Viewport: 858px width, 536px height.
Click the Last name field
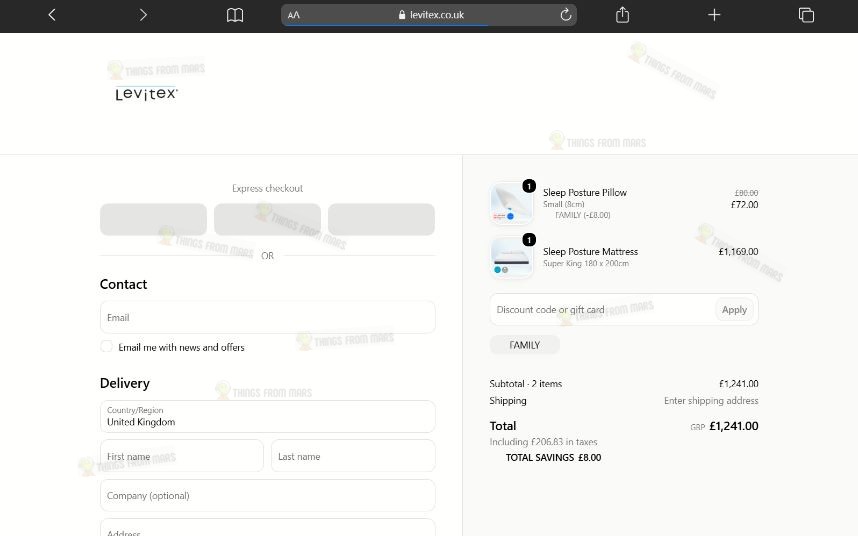pos(353,456)
